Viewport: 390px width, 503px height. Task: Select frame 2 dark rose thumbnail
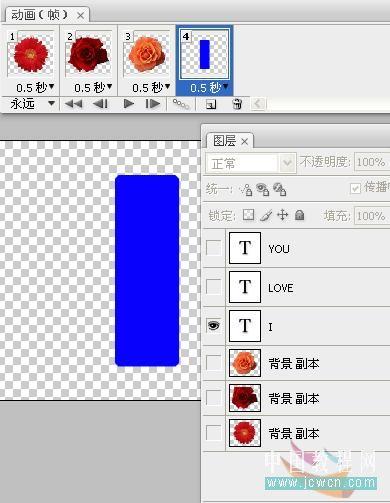pos(89,55)
